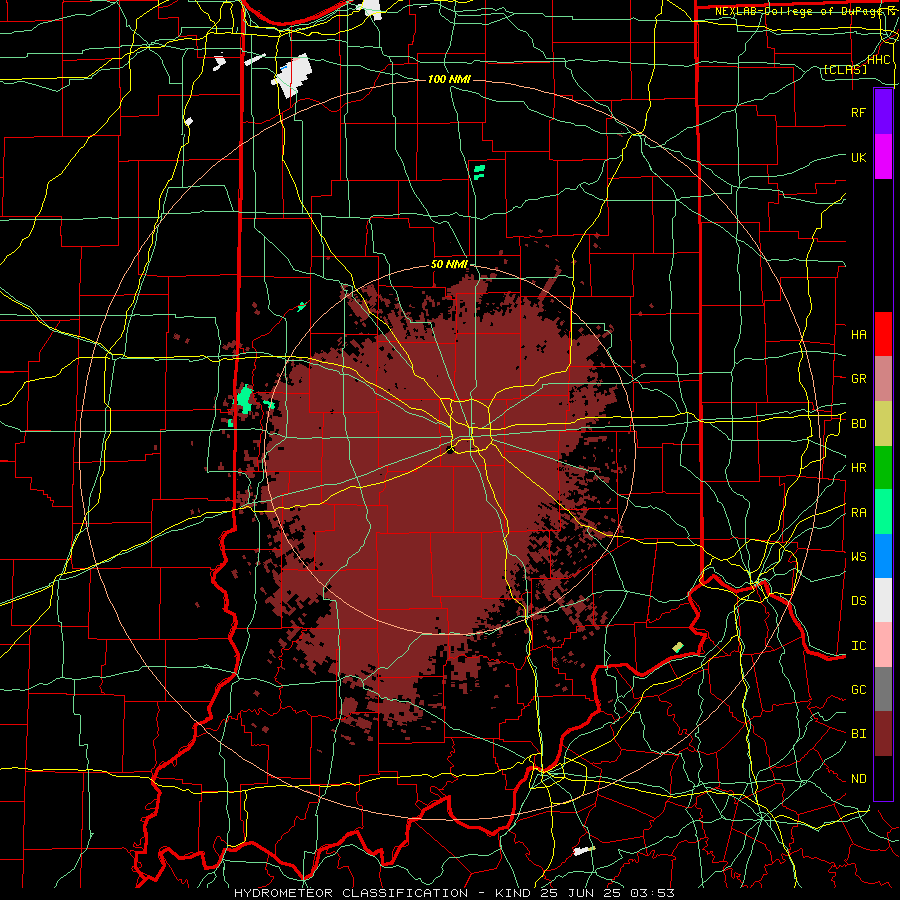Select the IC legend label

[858, 645]
